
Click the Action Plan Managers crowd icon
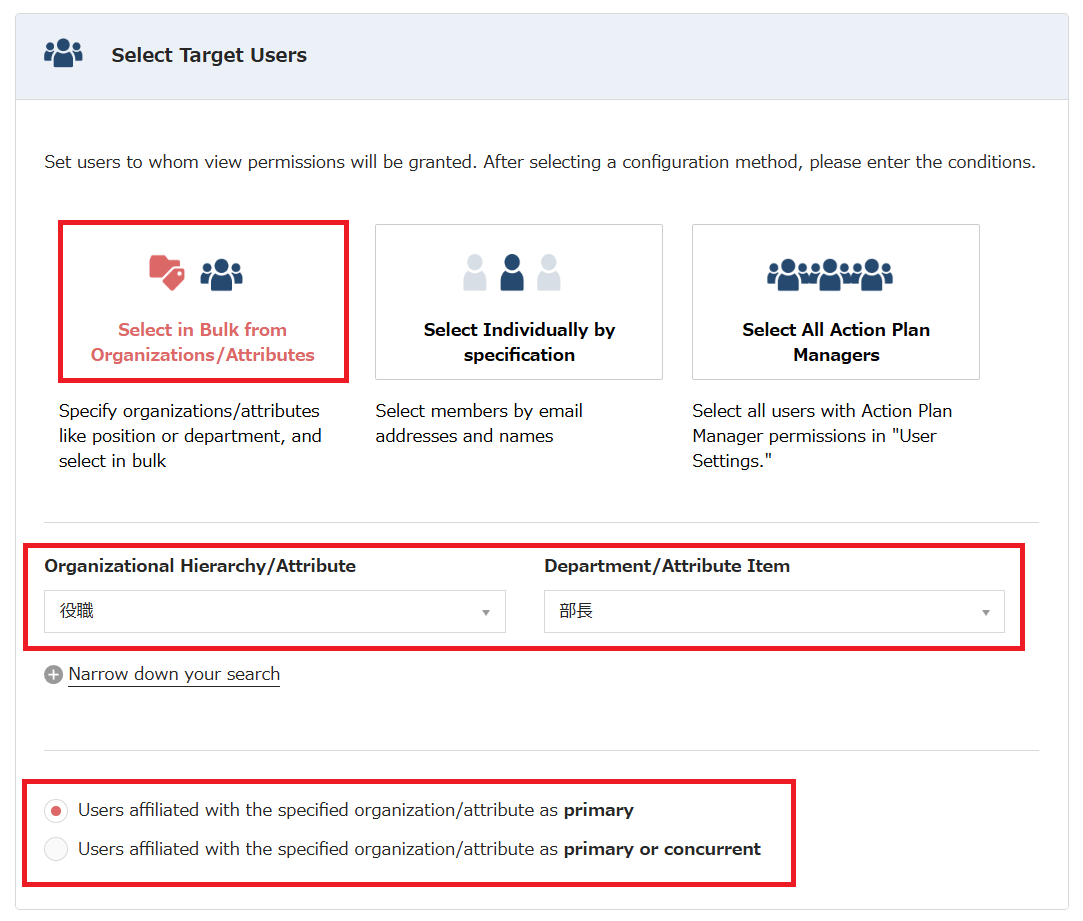click(829, 274)
